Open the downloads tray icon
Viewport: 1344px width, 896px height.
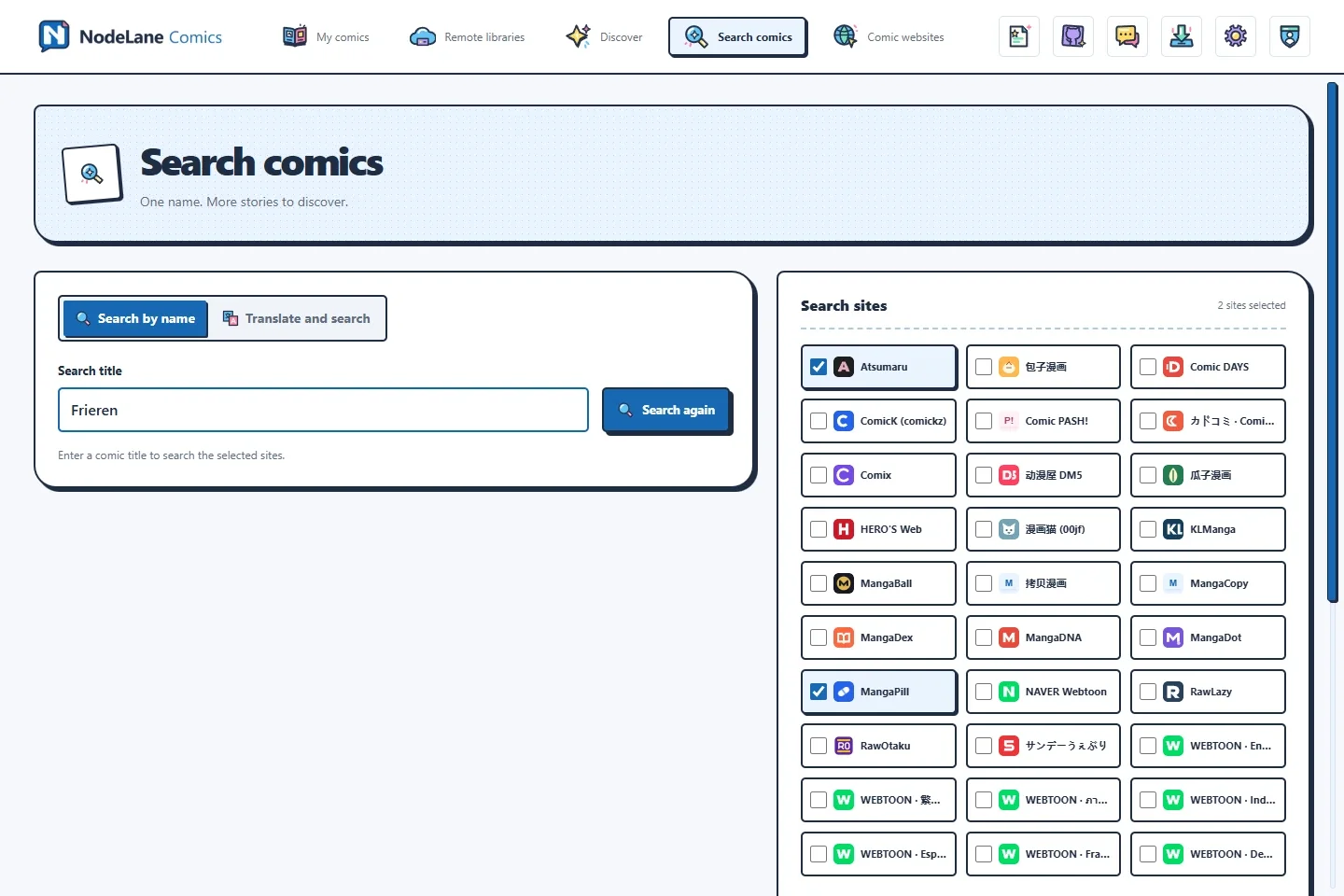pos(1182,36)
